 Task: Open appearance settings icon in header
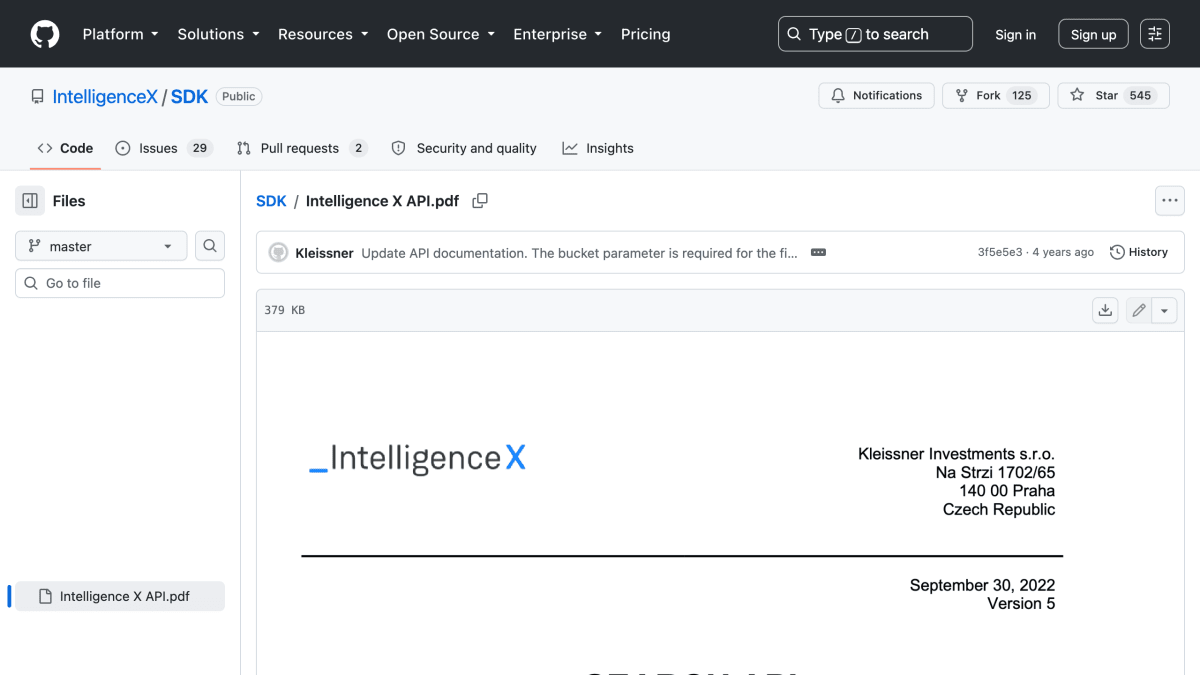click(x=1155, y=34)
